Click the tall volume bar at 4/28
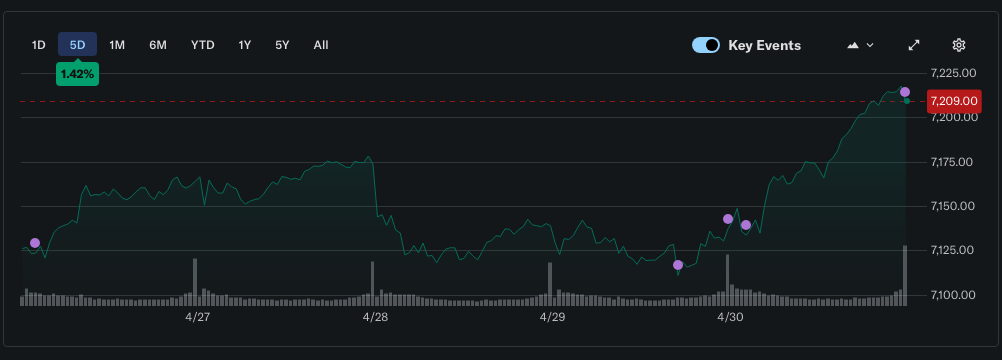The image size is (1002, 360). point(373,284)
